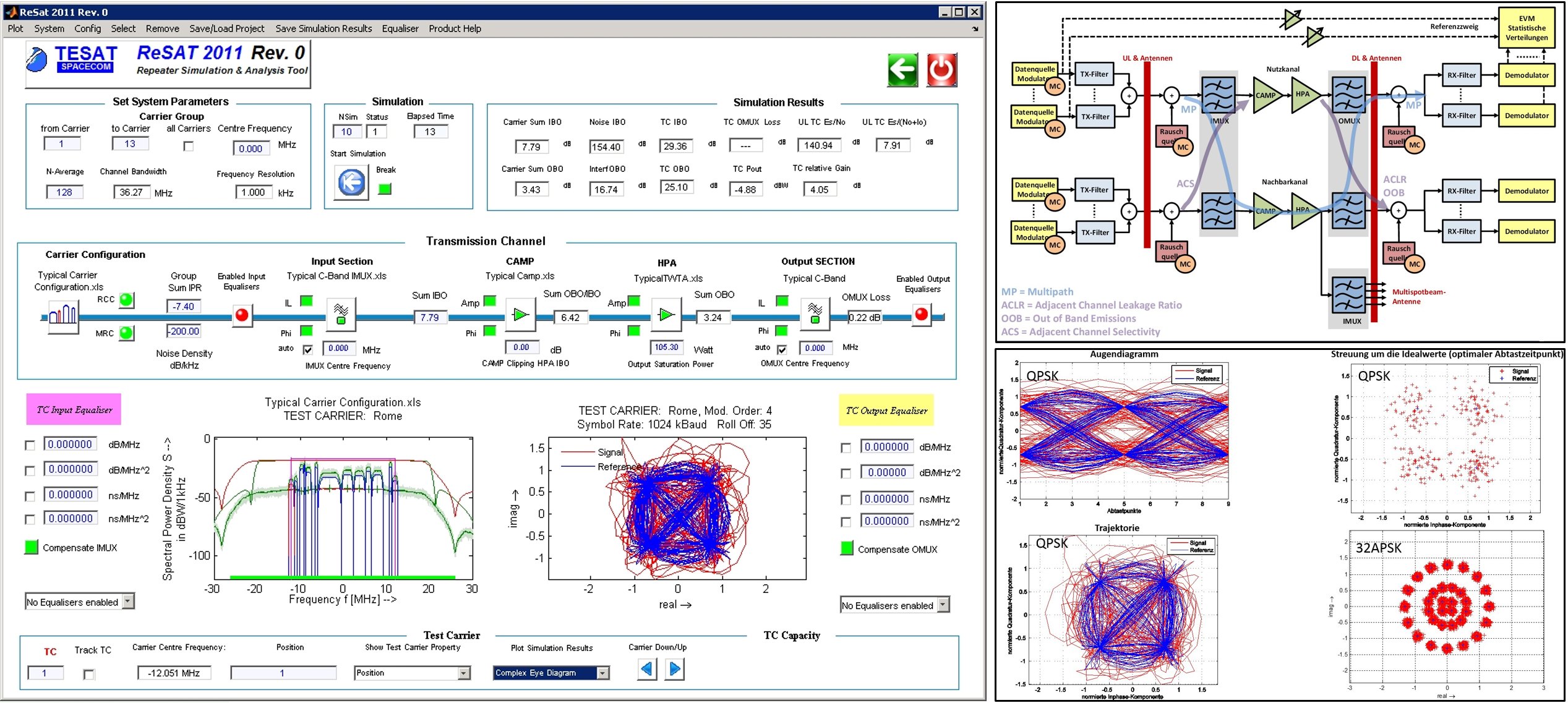This screenshot has width=1568, height=703.
Task: Click the from Carrier input field
Action: pyautogui.click(x=62, y=143)
